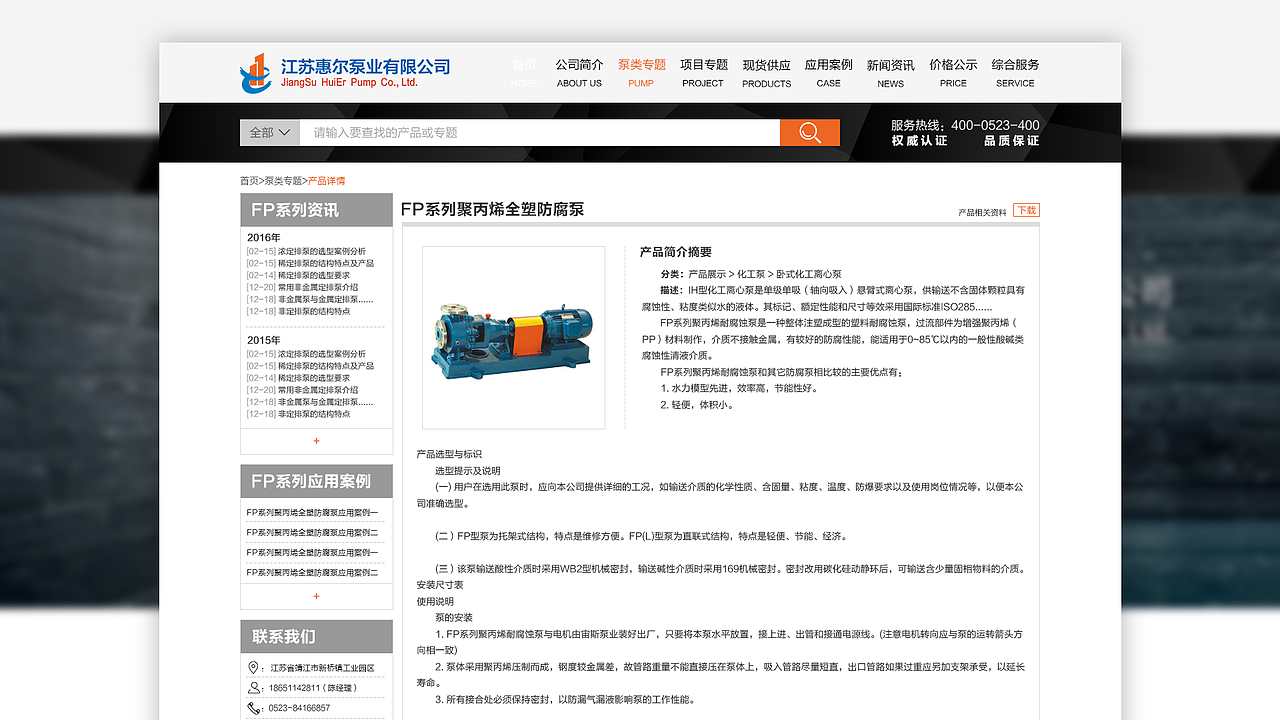
Task: Click the 品质保证 quality badge
Action: point(1011,141)
